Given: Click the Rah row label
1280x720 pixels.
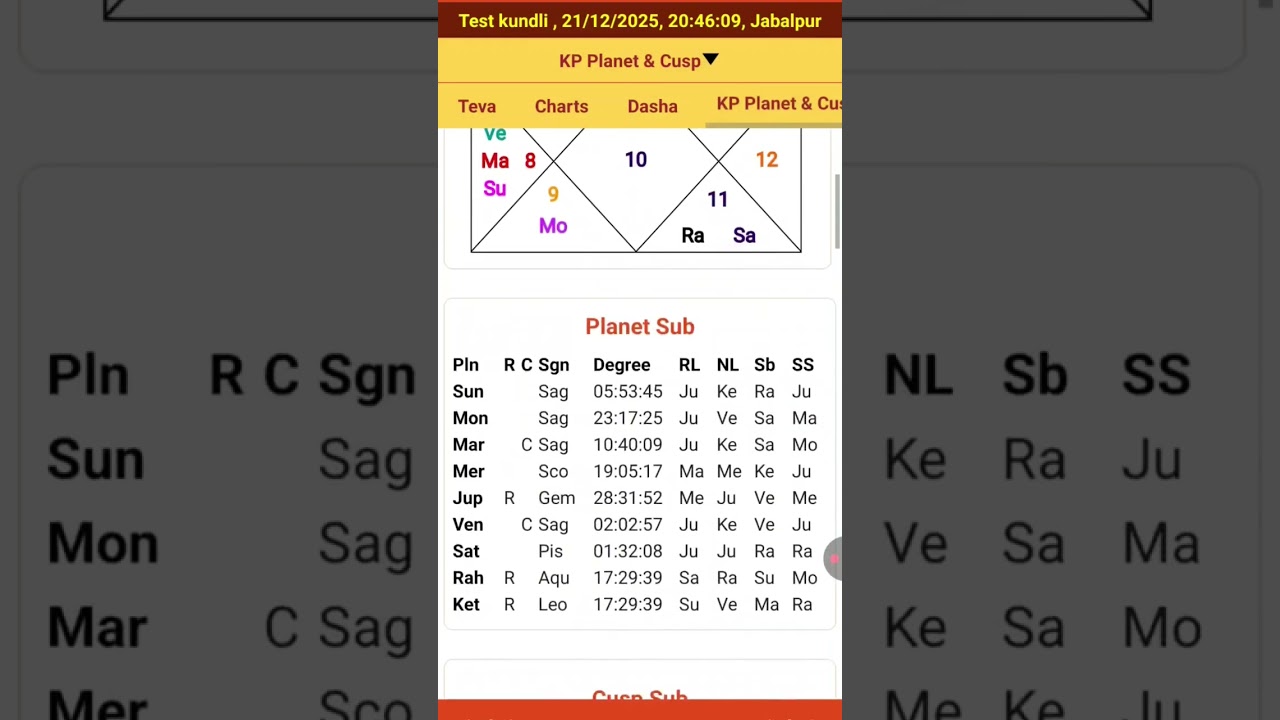Looking at the screenshot, I should click(x=468, y=578).
